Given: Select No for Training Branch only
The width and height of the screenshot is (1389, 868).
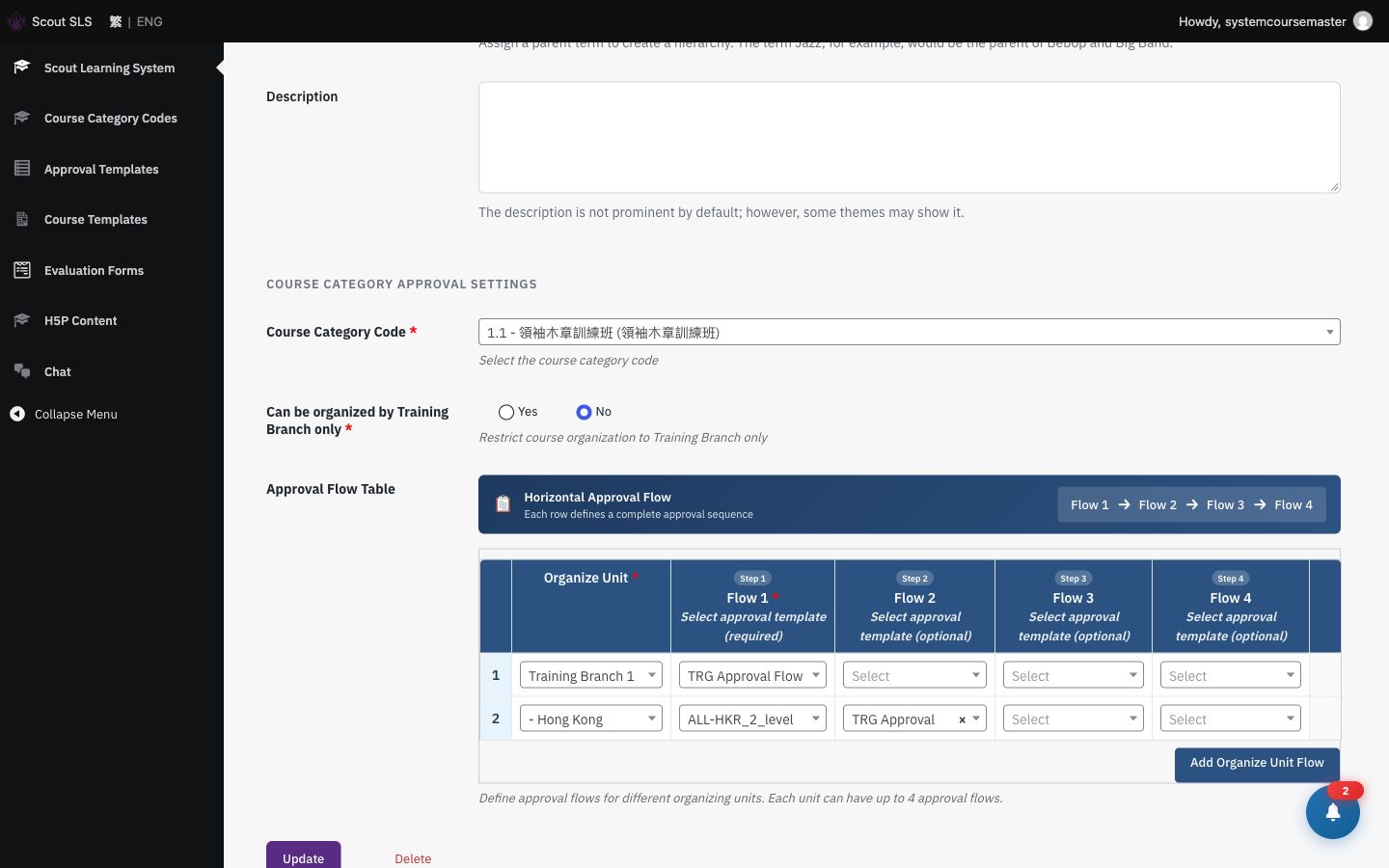Looking at the screenshot, I should [584, 412].
